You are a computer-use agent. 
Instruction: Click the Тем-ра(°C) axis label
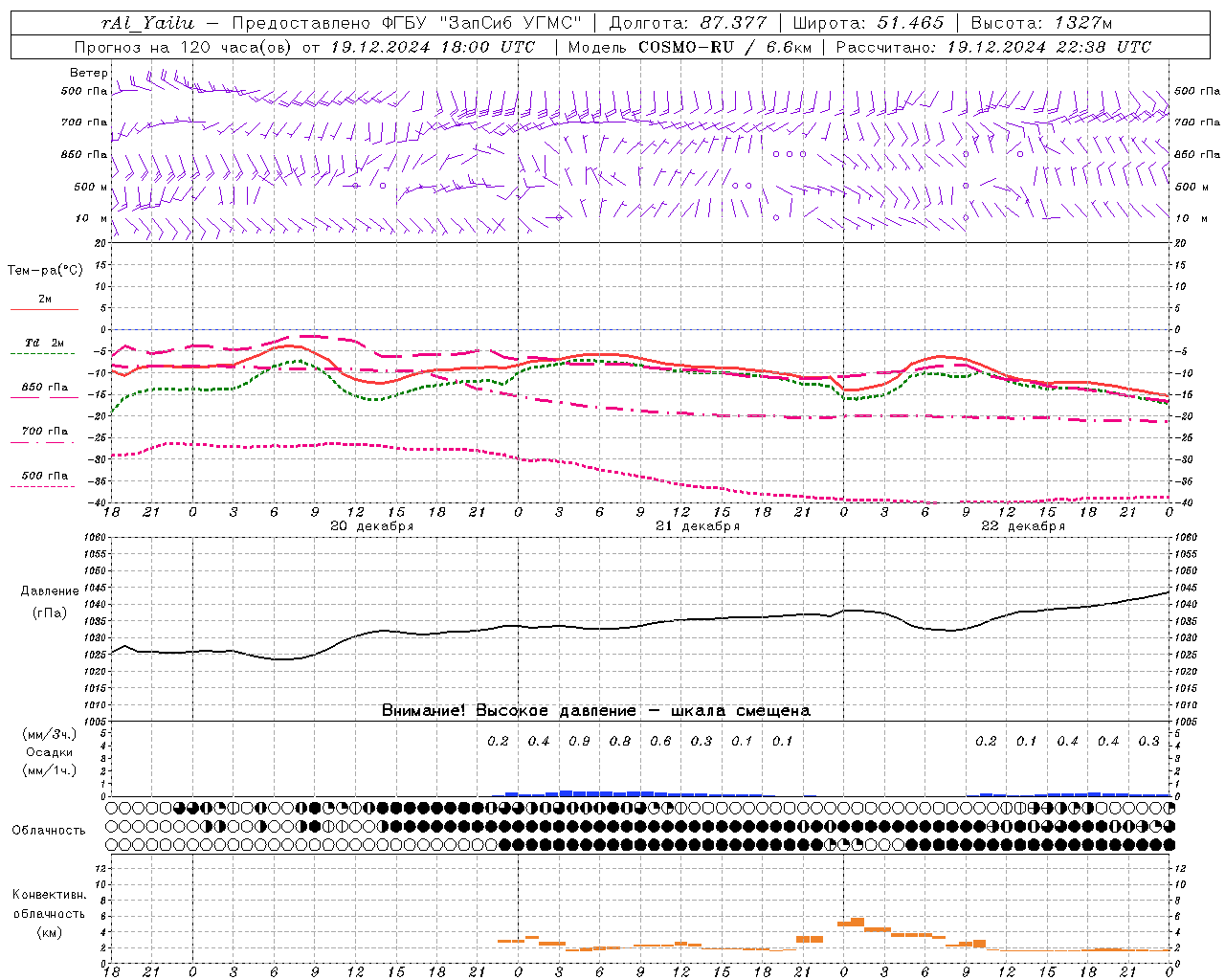coord(45,271)
